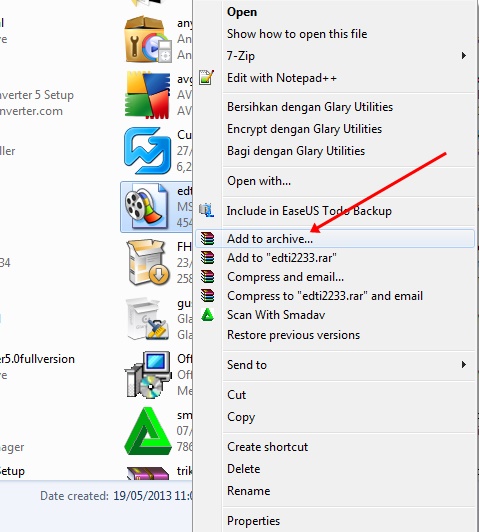This screenshot has width=479, height=532.
Task: Choose Include in EaseUS Todo Backup
Action: pos(309,211)
